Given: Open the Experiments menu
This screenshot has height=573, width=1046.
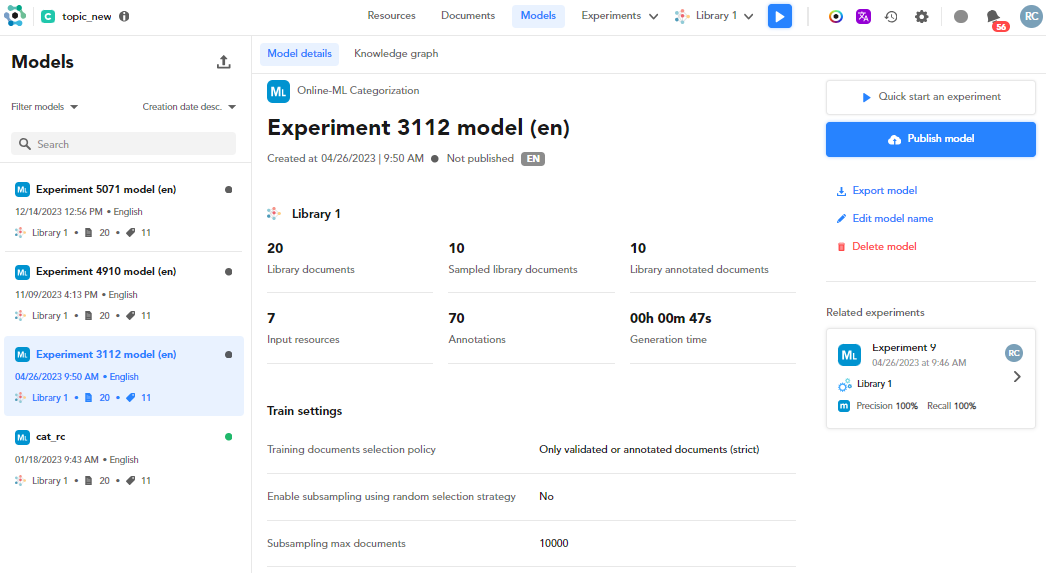Looking at the screenshot, I should point(619,16).
